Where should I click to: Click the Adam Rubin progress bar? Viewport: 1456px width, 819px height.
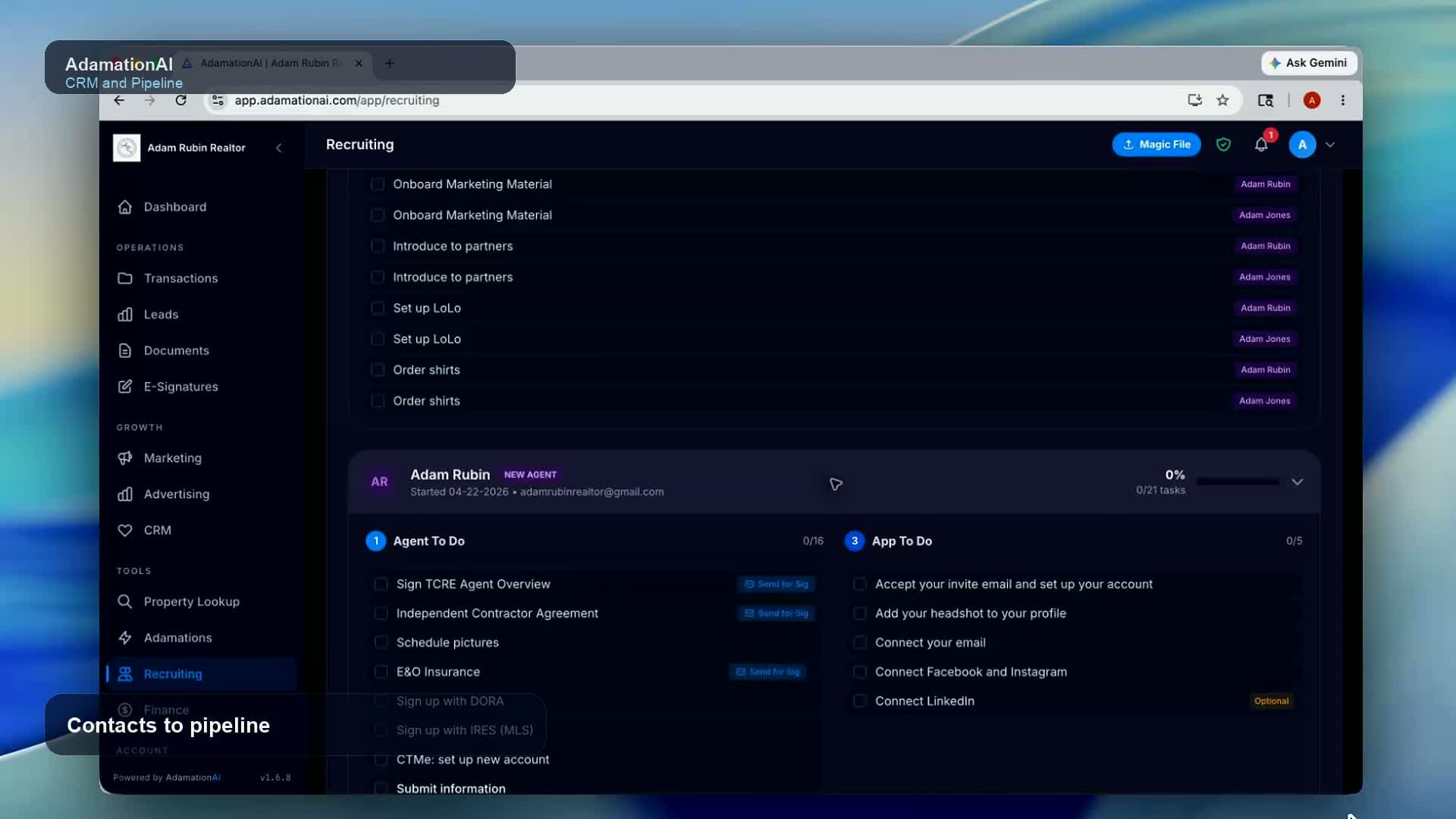[x=1238, y=482]
